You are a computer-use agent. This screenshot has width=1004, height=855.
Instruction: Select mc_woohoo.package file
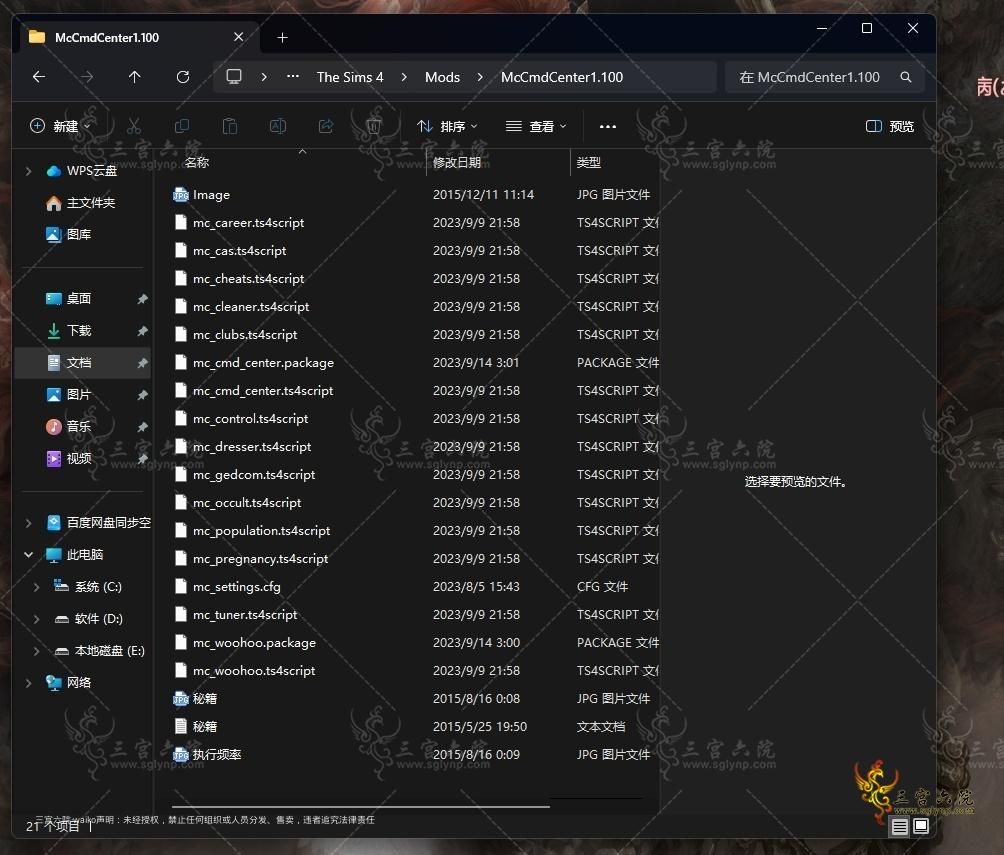[x=416, y=642]
